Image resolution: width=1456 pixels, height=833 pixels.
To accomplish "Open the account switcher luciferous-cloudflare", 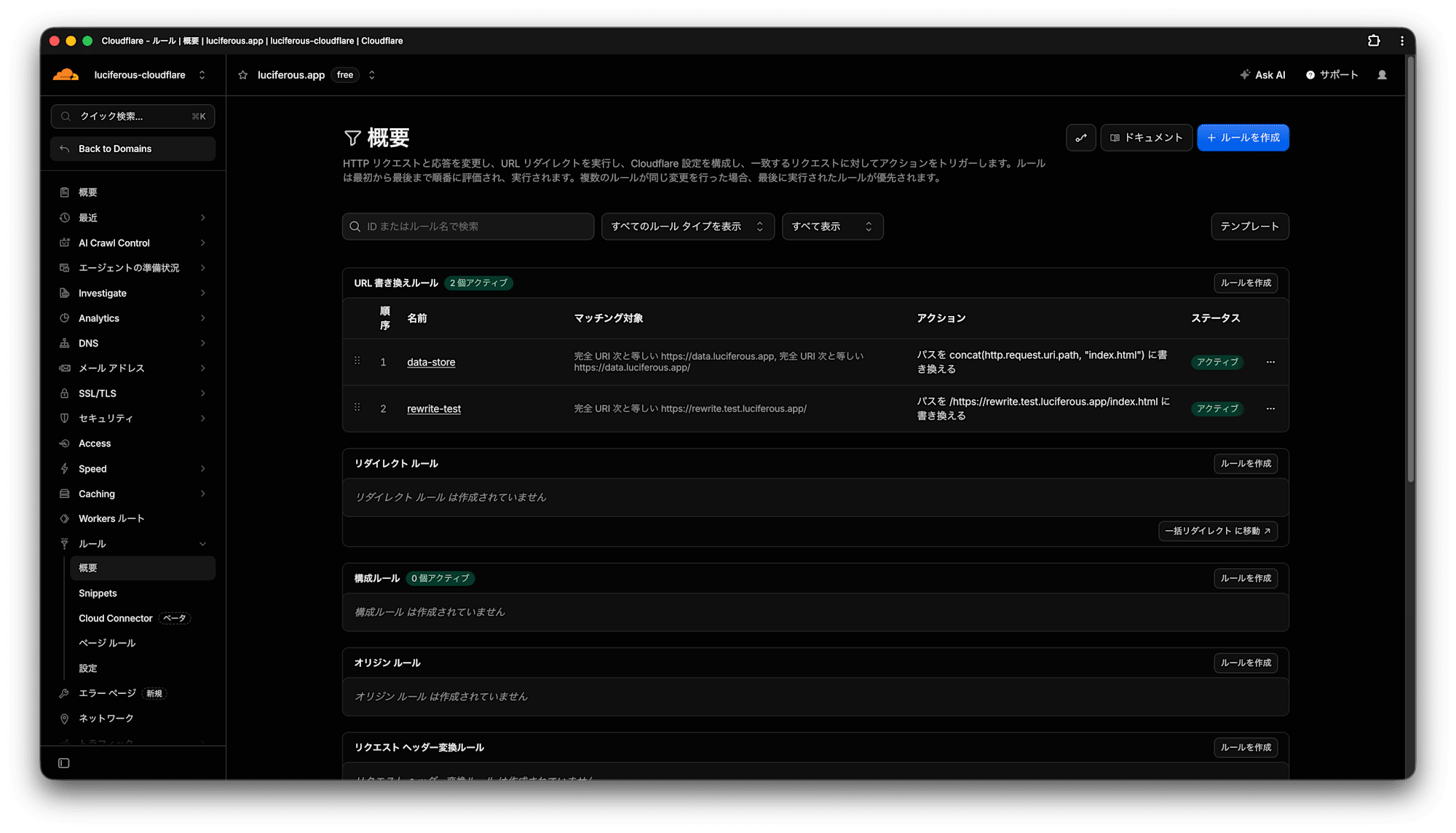I will (150, 75).
